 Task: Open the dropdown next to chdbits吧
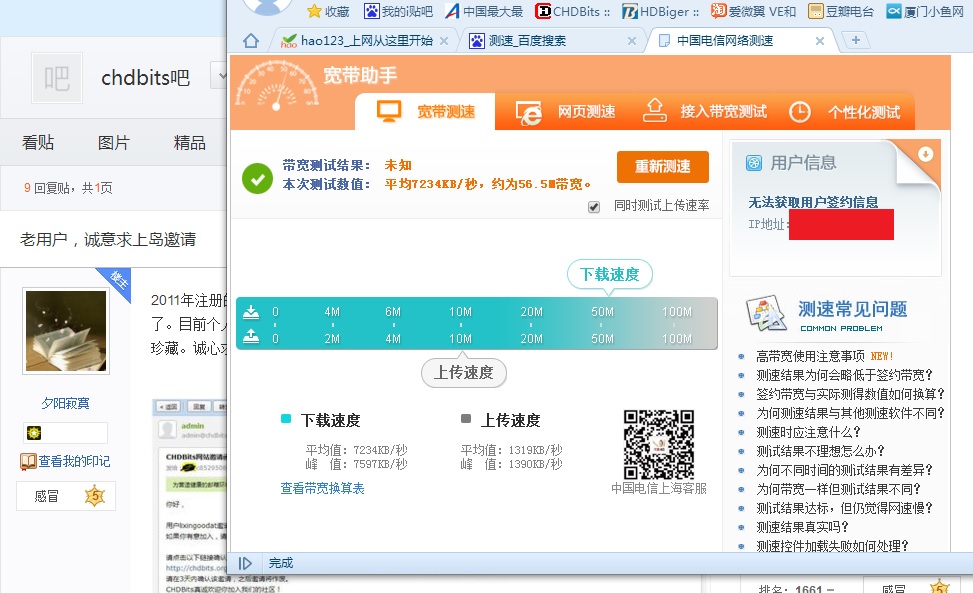(x=219, y=76)
